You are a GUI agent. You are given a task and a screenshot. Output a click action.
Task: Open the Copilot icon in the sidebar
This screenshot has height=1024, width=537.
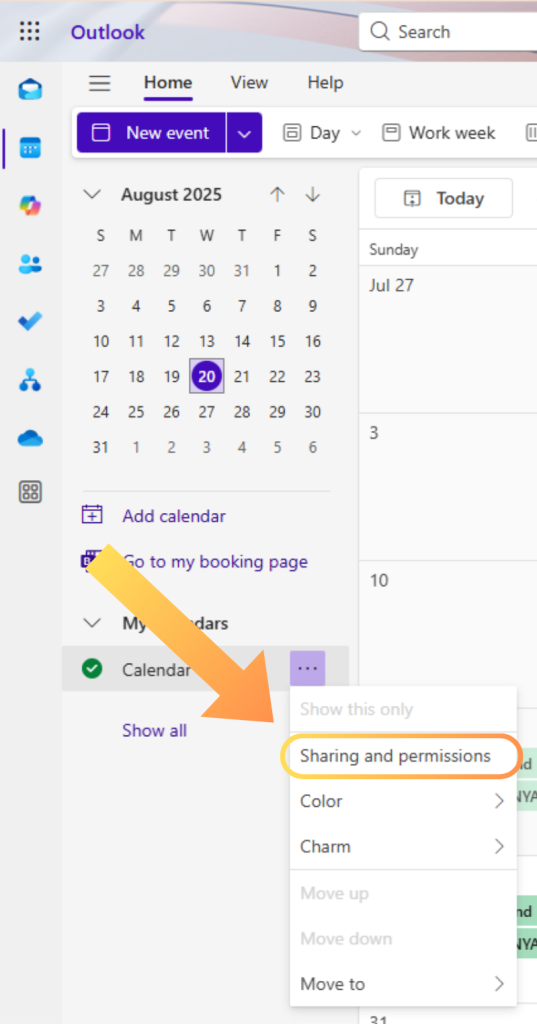tap(30, 206)
